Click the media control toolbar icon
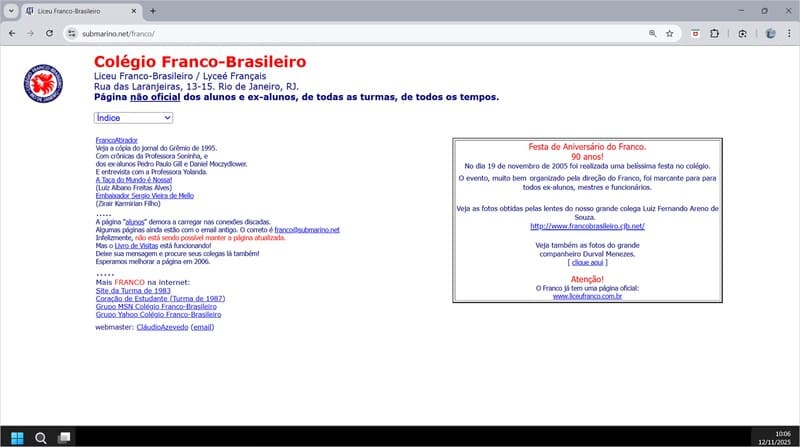Viewport: 800px width, 447px height. (x=742, y=34)
